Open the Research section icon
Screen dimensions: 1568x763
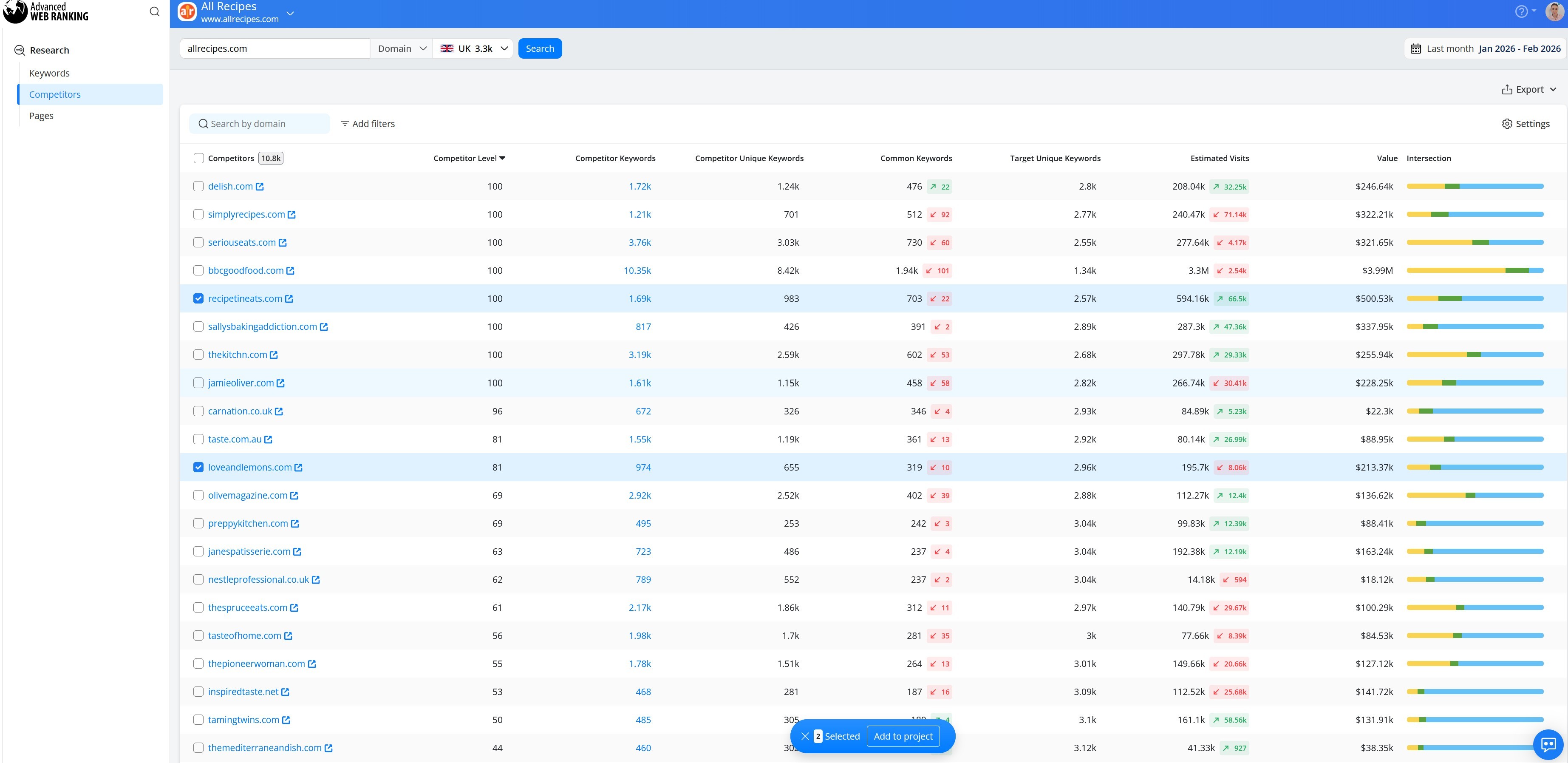click(x=20, y=51)
